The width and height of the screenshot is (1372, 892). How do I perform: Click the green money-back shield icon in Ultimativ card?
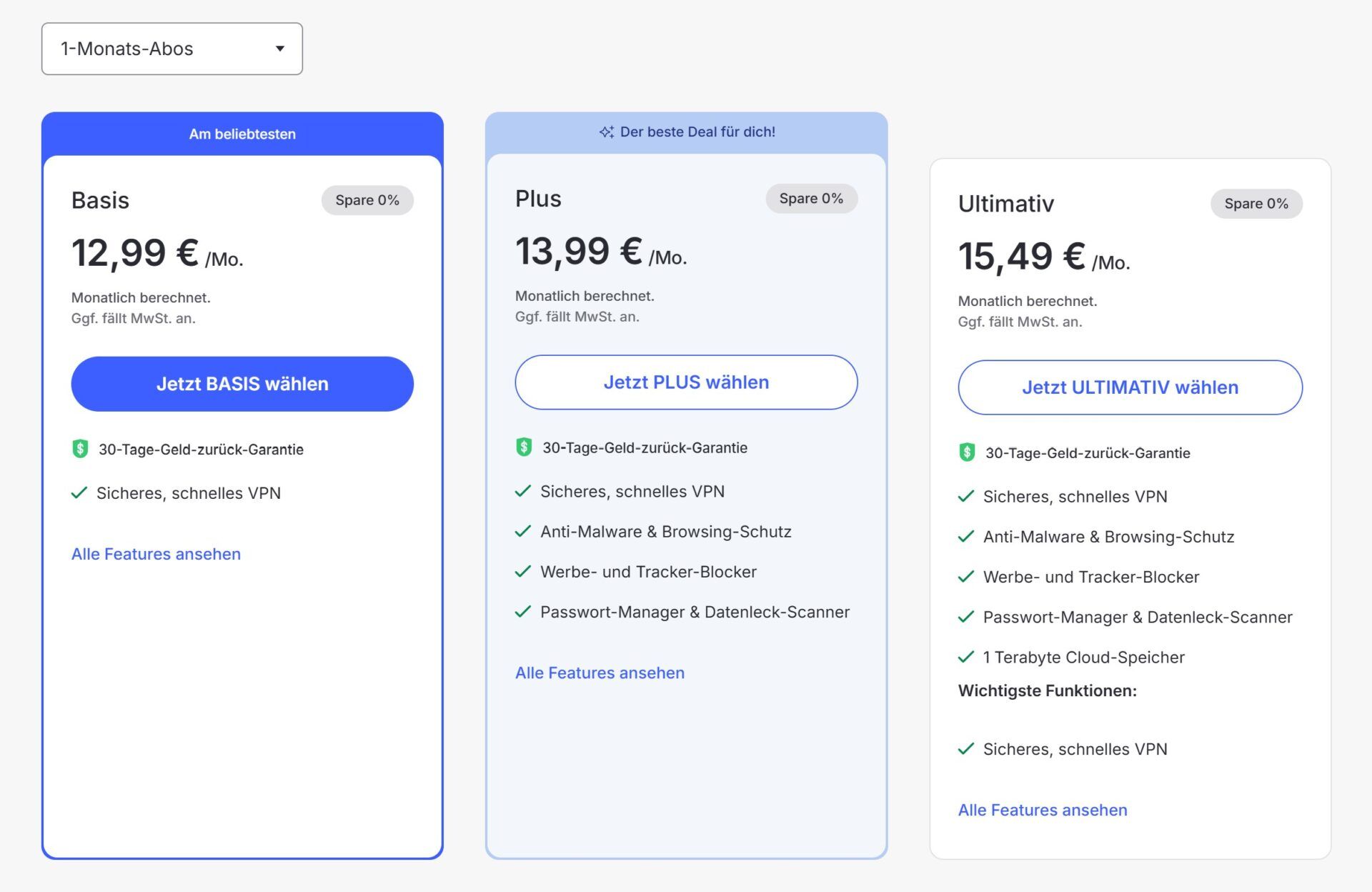[x=967, y=452]
